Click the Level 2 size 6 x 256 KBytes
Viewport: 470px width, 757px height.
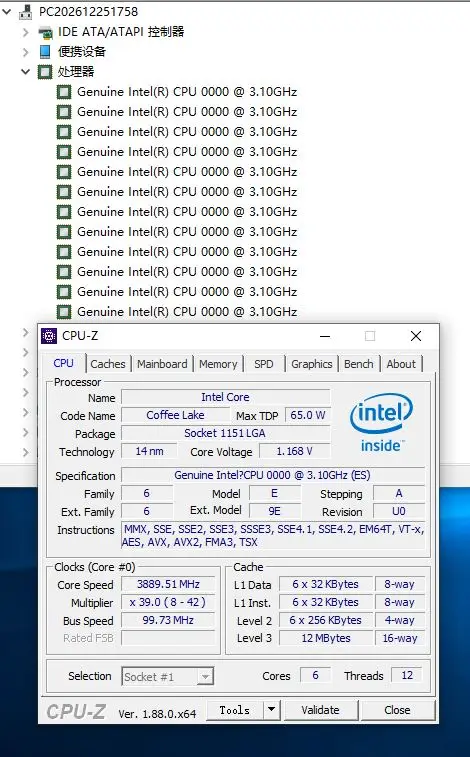pyautogui.click(x=326, y=620)
